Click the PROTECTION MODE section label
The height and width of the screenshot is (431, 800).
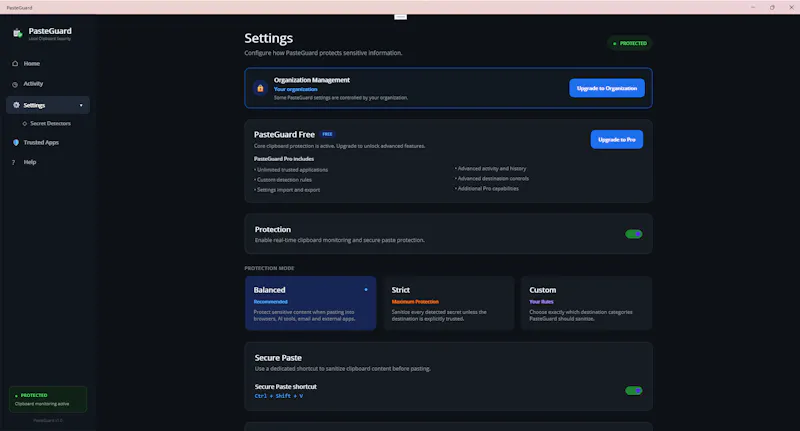pyautogui.click(x=269, y=268)
